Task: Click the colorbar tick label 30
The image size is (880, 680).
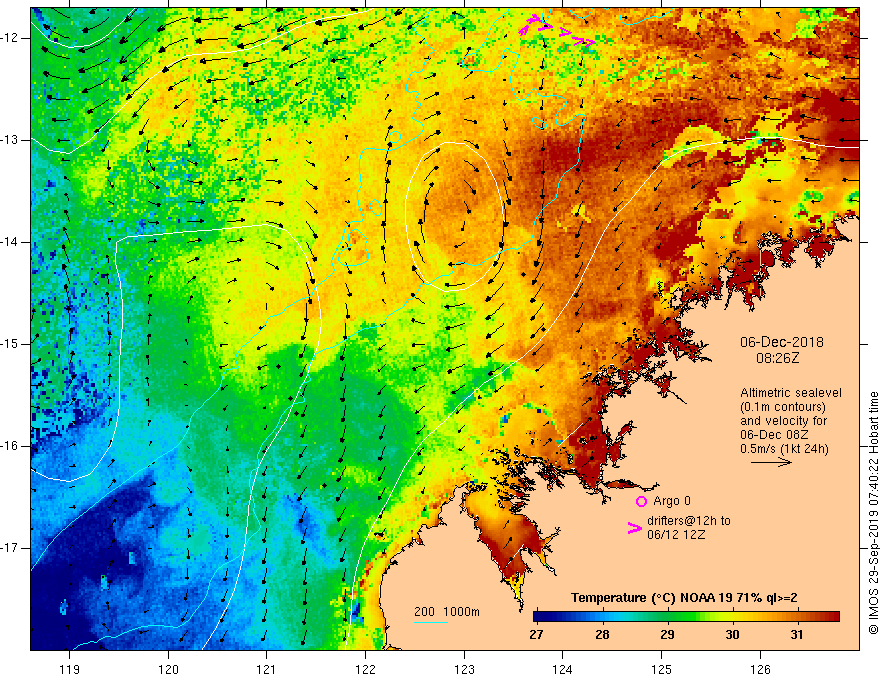Action: [x=732, y=635]
